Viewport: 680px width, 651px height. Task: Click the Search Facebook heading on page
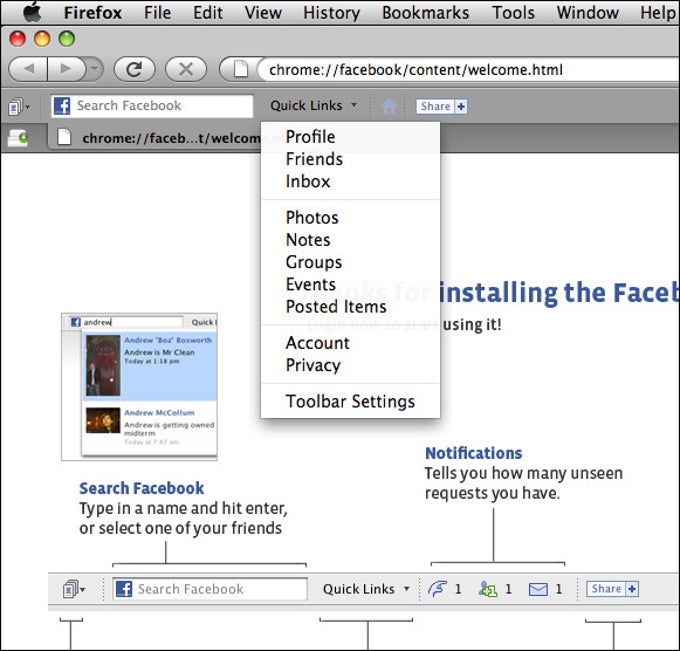coord(141,488)
